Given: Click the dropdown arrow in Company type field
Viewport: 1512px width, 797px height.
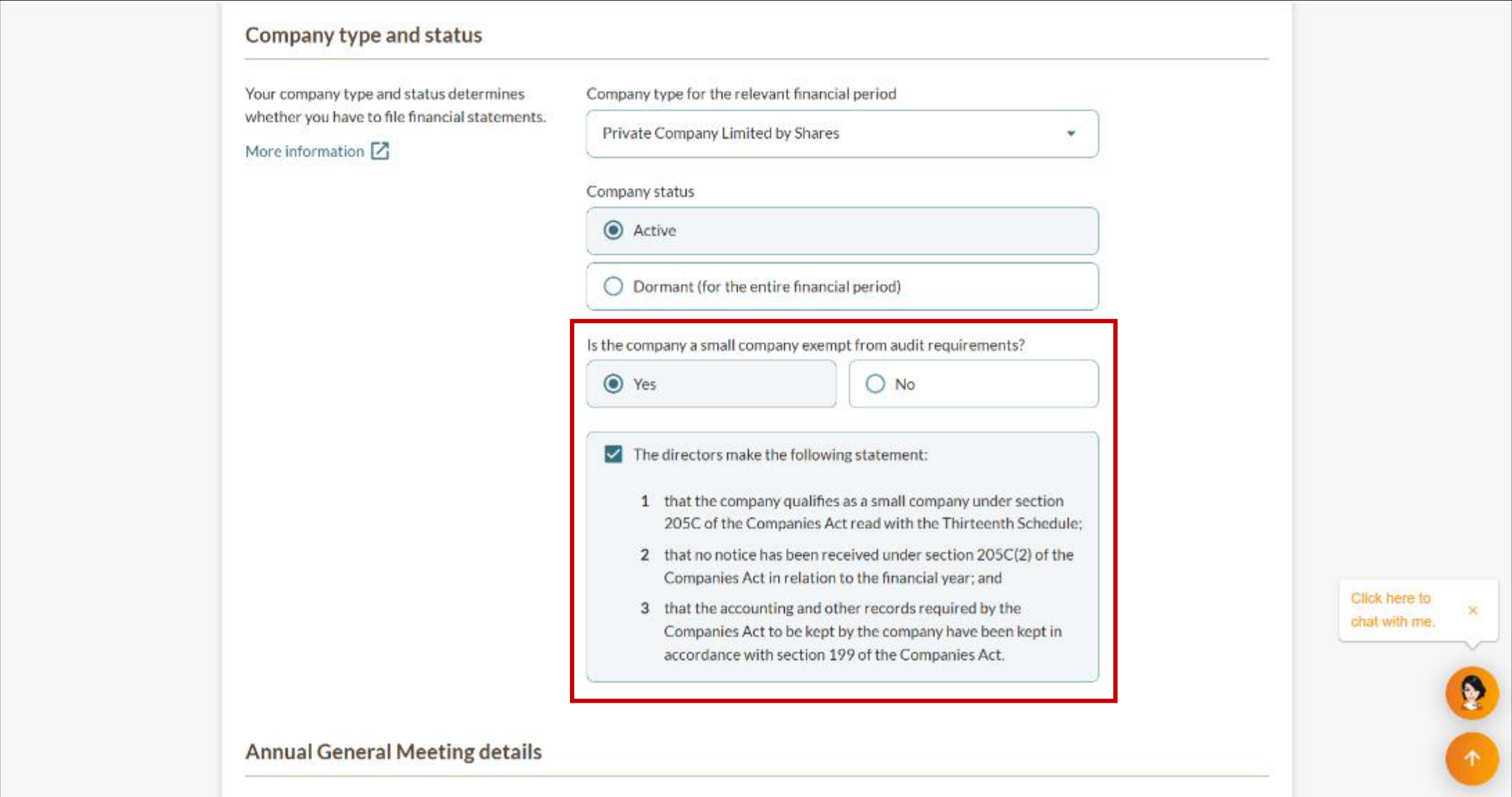Looking at the screenshot, I should coord(1071,133).
